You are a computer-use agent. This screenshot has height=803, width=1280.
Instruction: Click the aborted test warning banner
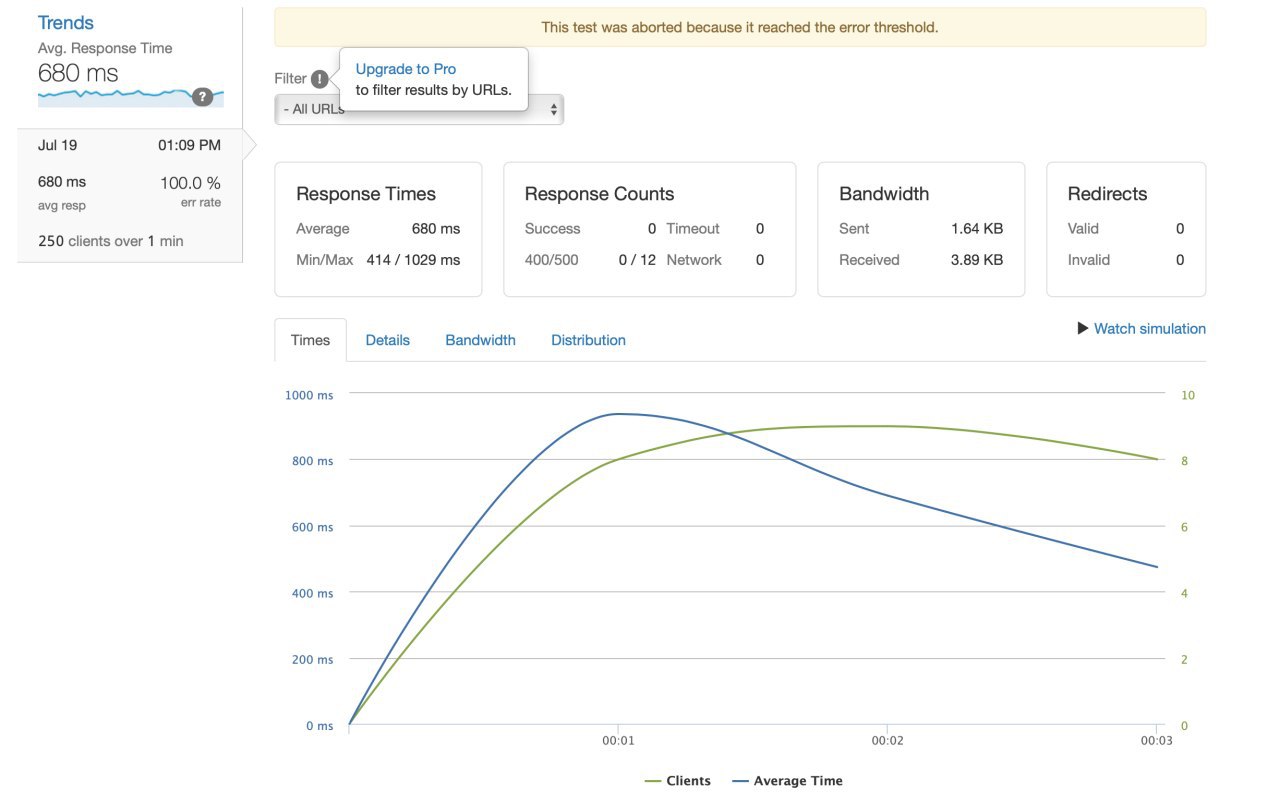click(x=739, y=27)
